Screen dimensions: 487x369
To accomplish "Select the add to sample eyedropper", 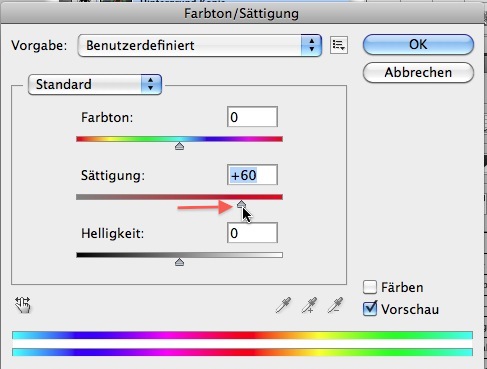I will (x=309, y=305).
